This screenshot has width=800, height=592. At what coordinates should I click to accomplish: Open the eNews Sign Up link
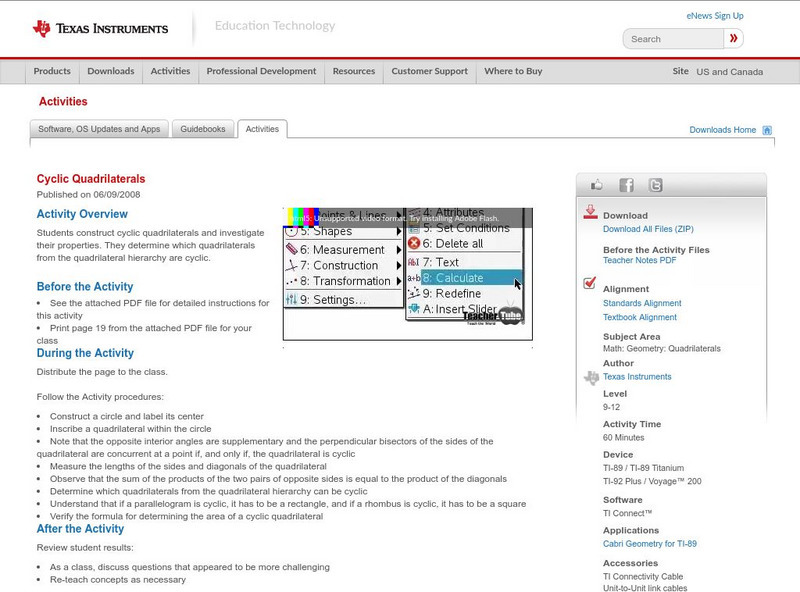click(x=715, y=16)
